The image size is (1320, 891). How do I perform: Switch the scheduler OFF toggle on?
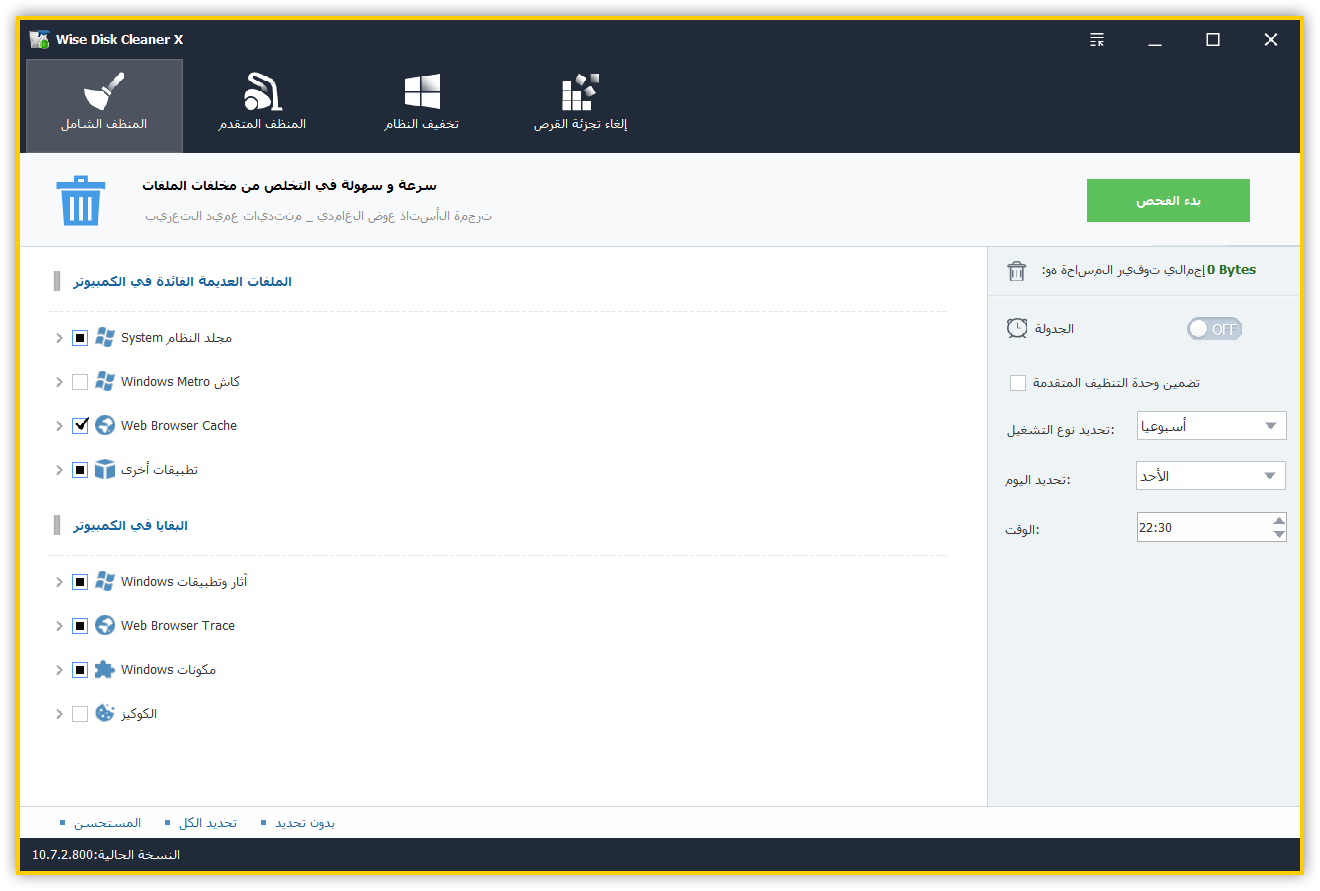[x=1214, y=329]
